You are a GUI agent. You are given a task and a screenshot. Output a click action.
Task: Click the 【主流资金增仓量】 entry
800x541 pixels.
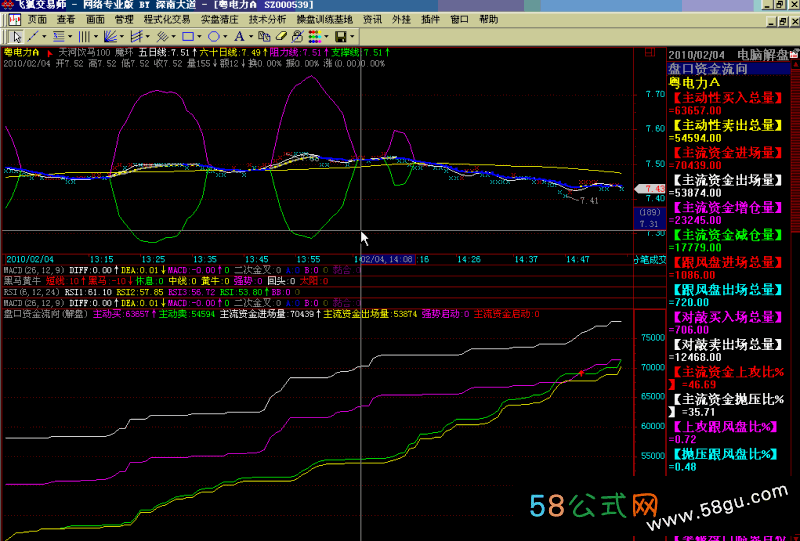click(x=727, y=208)
